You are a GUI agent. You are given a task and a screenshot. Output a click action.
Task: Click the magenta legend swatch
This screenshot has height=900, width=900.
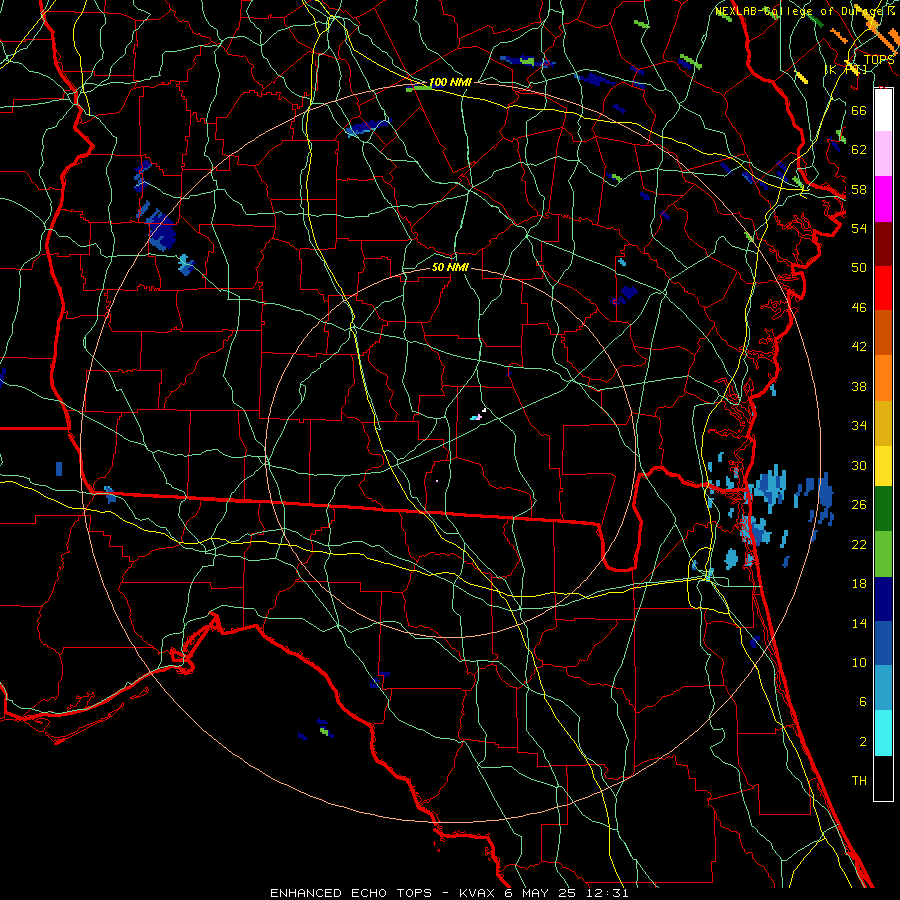pyautogui.click(x=883, y=199)
